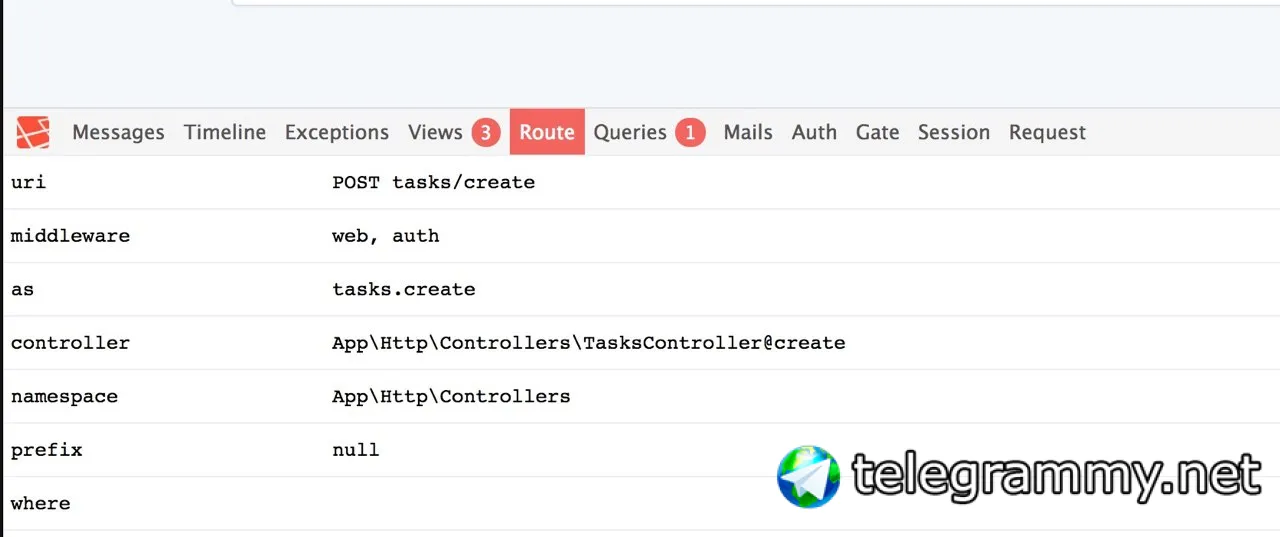Show the Gate tab
The height and width of the screenshot is (537, 1280).
coord(878,132)
